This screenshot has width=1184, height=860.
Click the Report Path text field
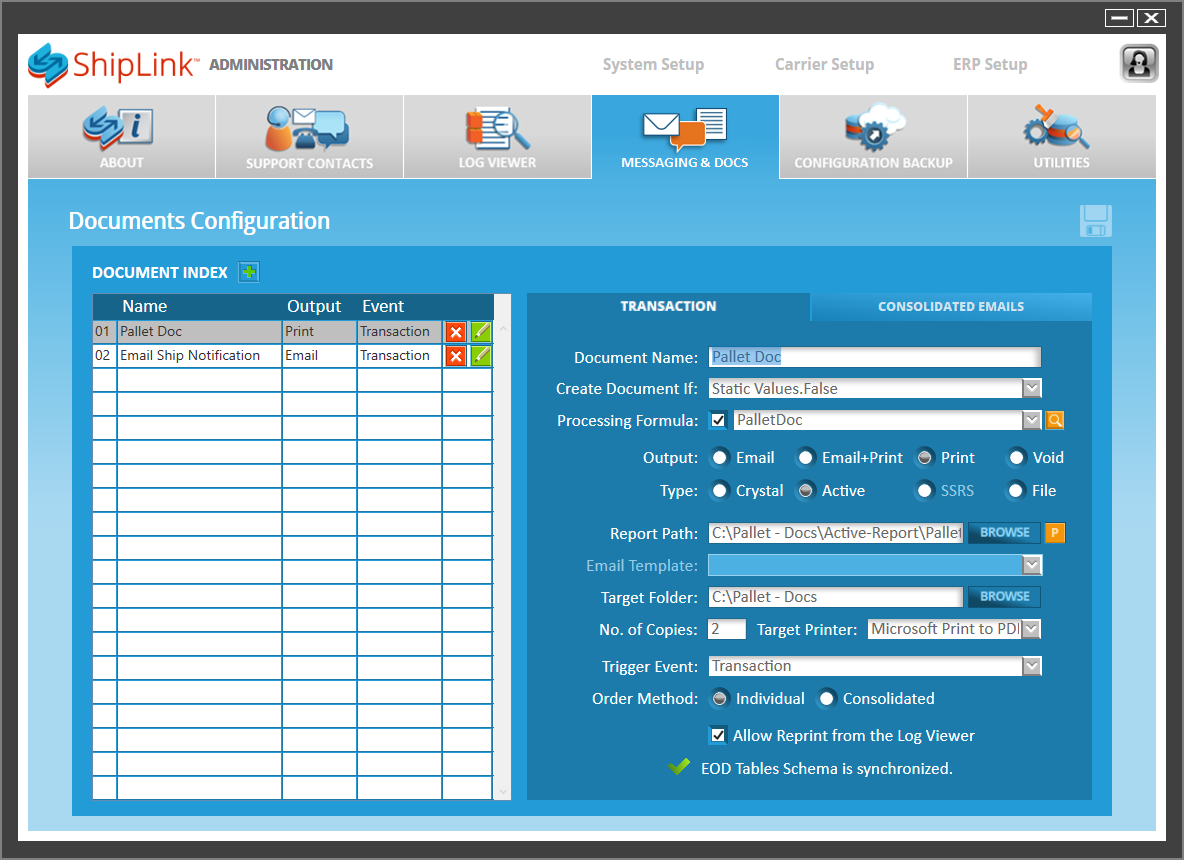pyautogui.click(x=836, y=533)
